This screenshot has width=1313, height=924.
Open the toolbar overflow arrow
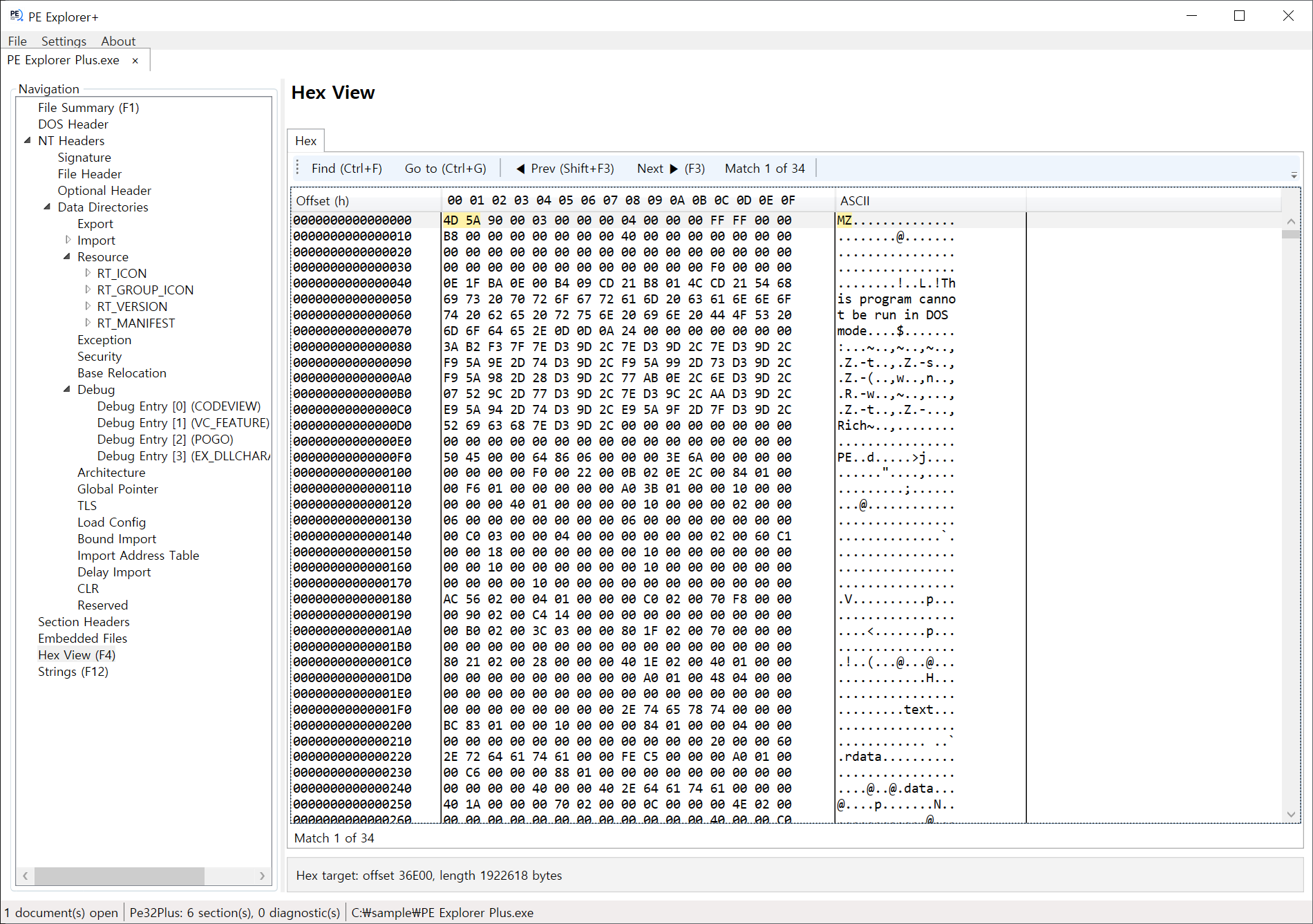[1294, 176]
